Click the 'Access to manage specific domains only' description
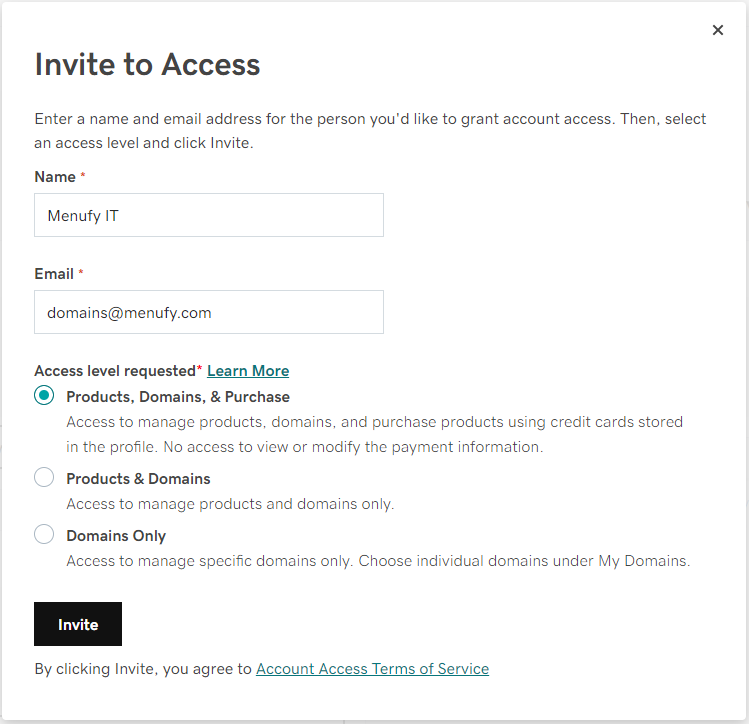 click(x=378, y=561)
